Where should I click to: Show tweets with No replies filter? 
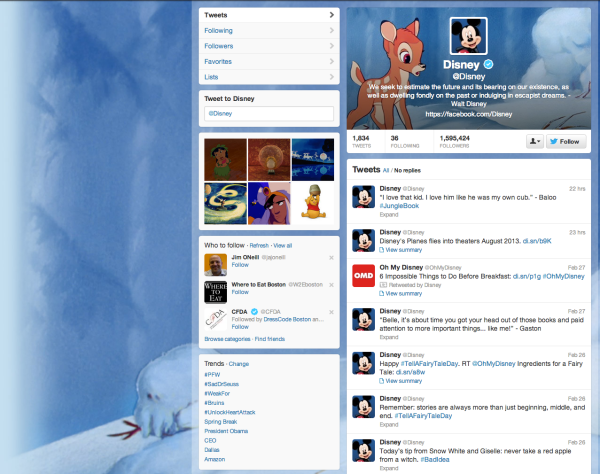click(x=408, y=171)
